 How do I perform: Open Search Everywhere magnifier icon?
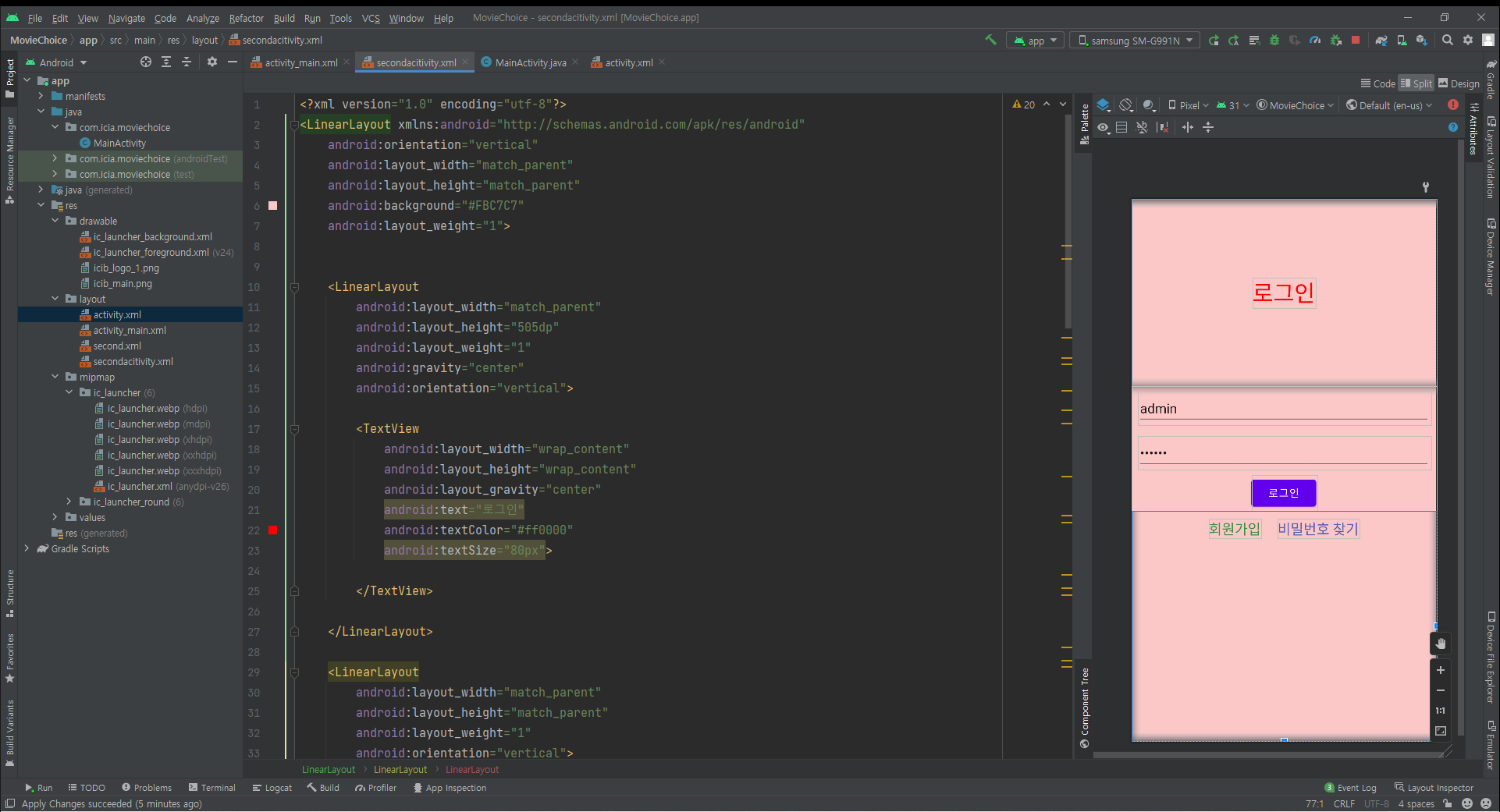point(1448,40)
